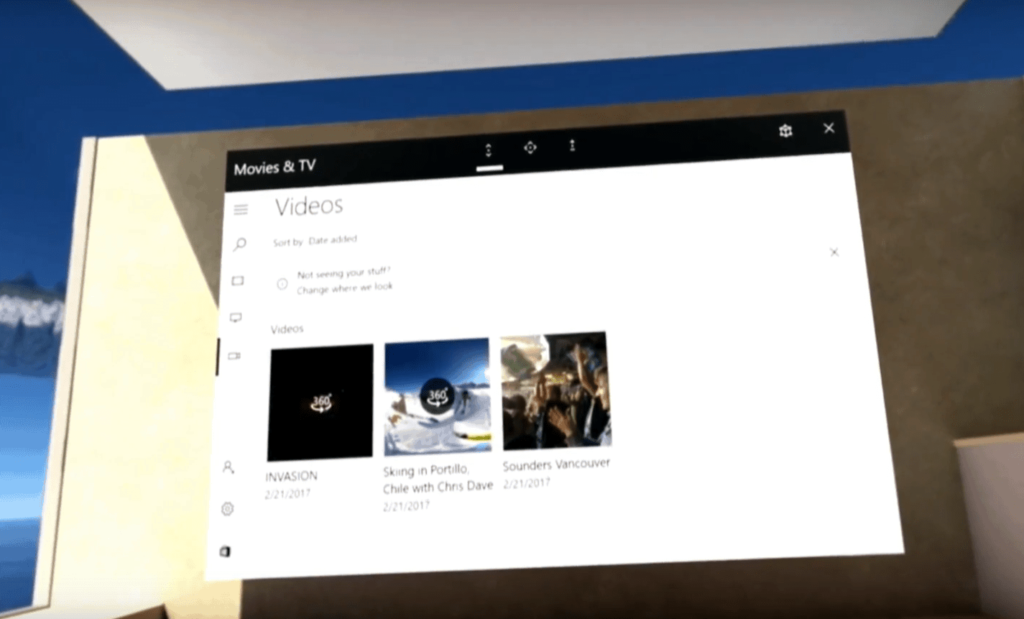Screen dimensions: 1024x619
Task: Open the Sounders Vancouver video thumbnail
Action: [556, 391]
